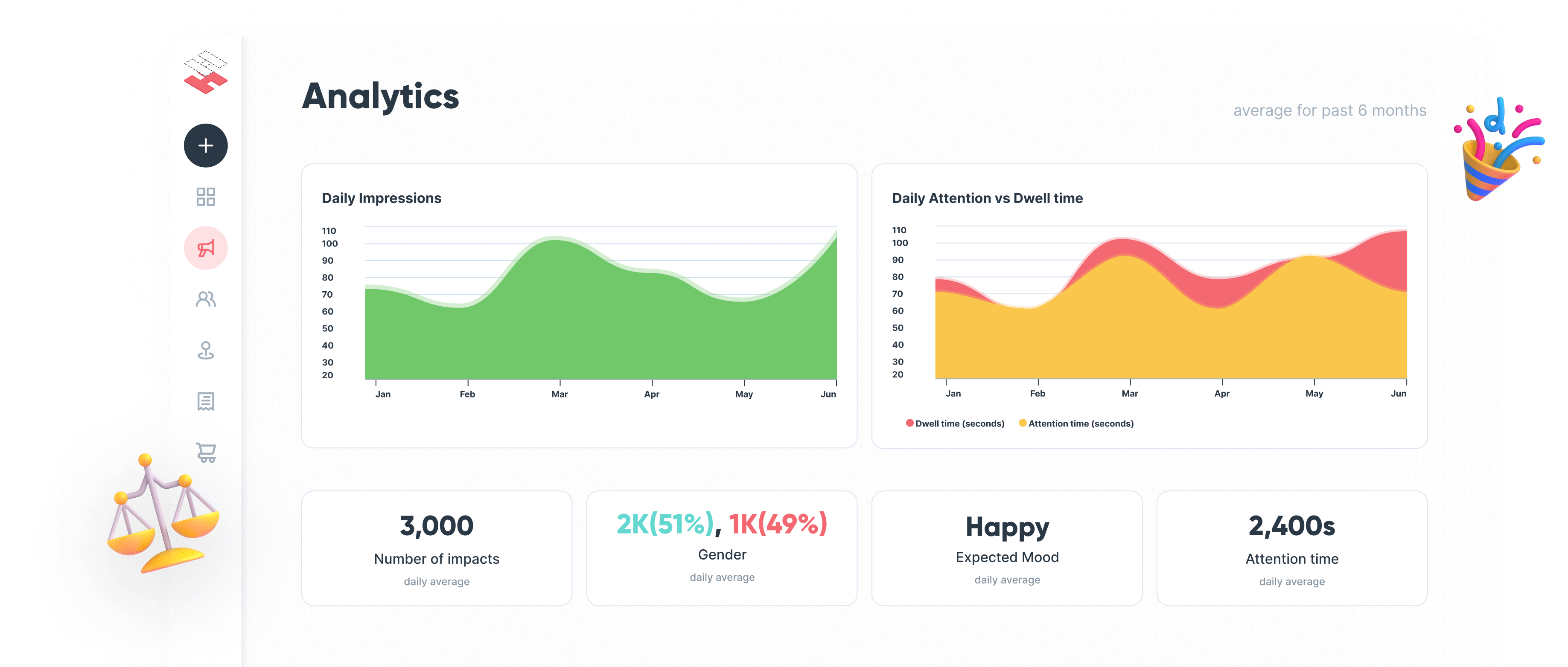Toggle the Dwell time legend item

click(x=959, y=424)
